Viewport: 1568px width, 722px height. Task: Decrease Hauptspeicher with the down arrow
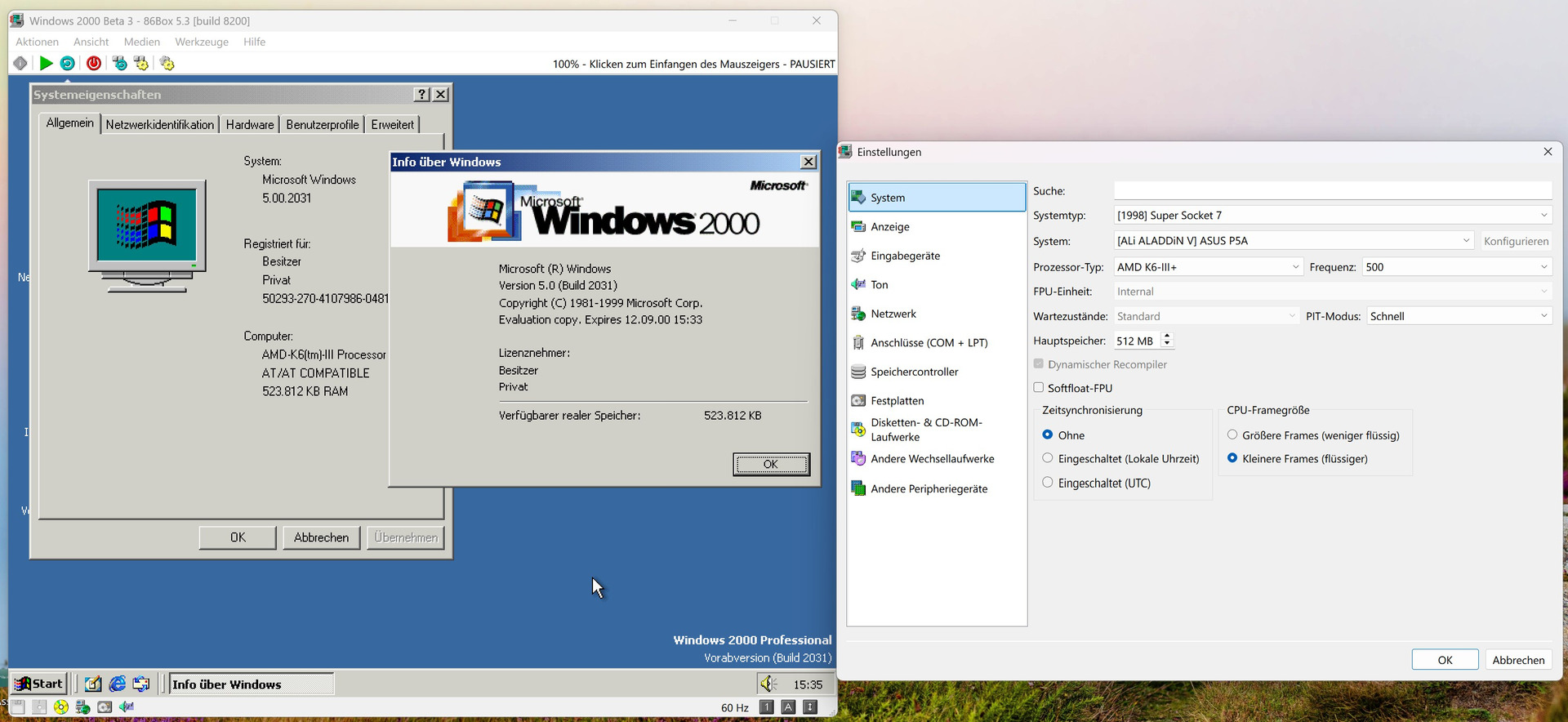coord(1167,345)
